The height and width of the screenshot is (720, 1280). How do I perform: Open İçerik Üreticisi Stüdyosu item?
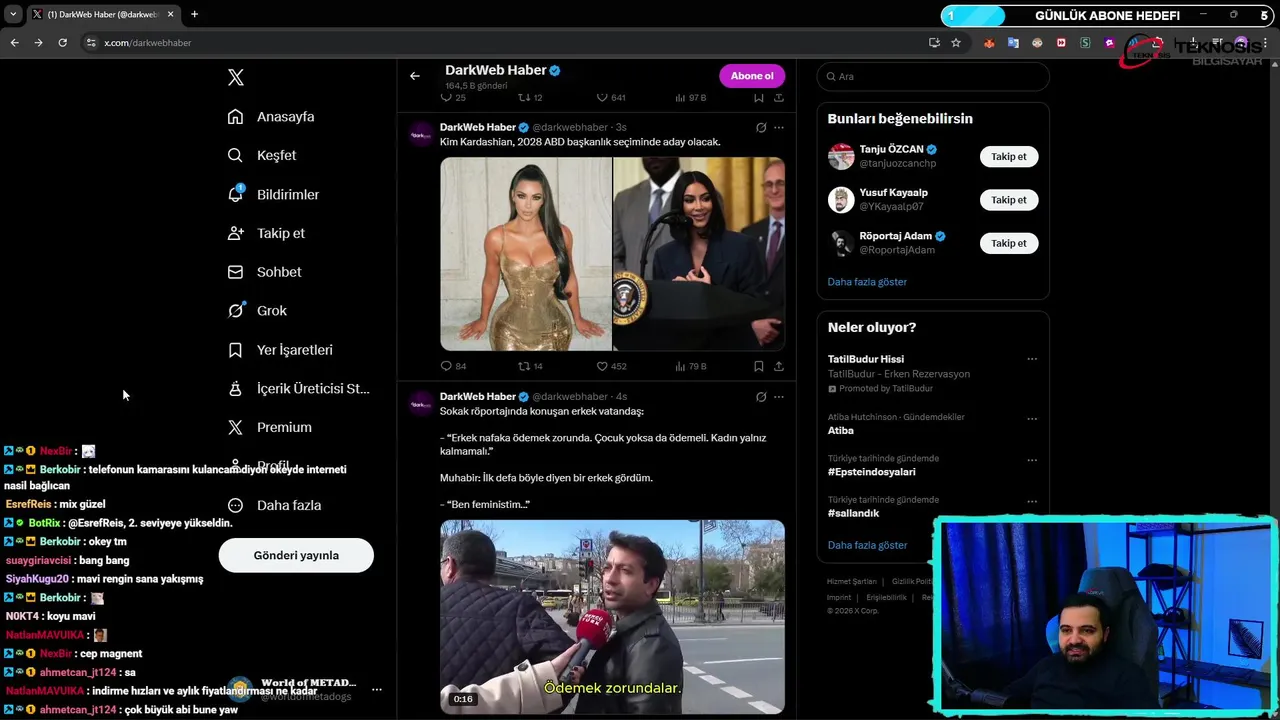pyautogui.click(x=298, y=388)
